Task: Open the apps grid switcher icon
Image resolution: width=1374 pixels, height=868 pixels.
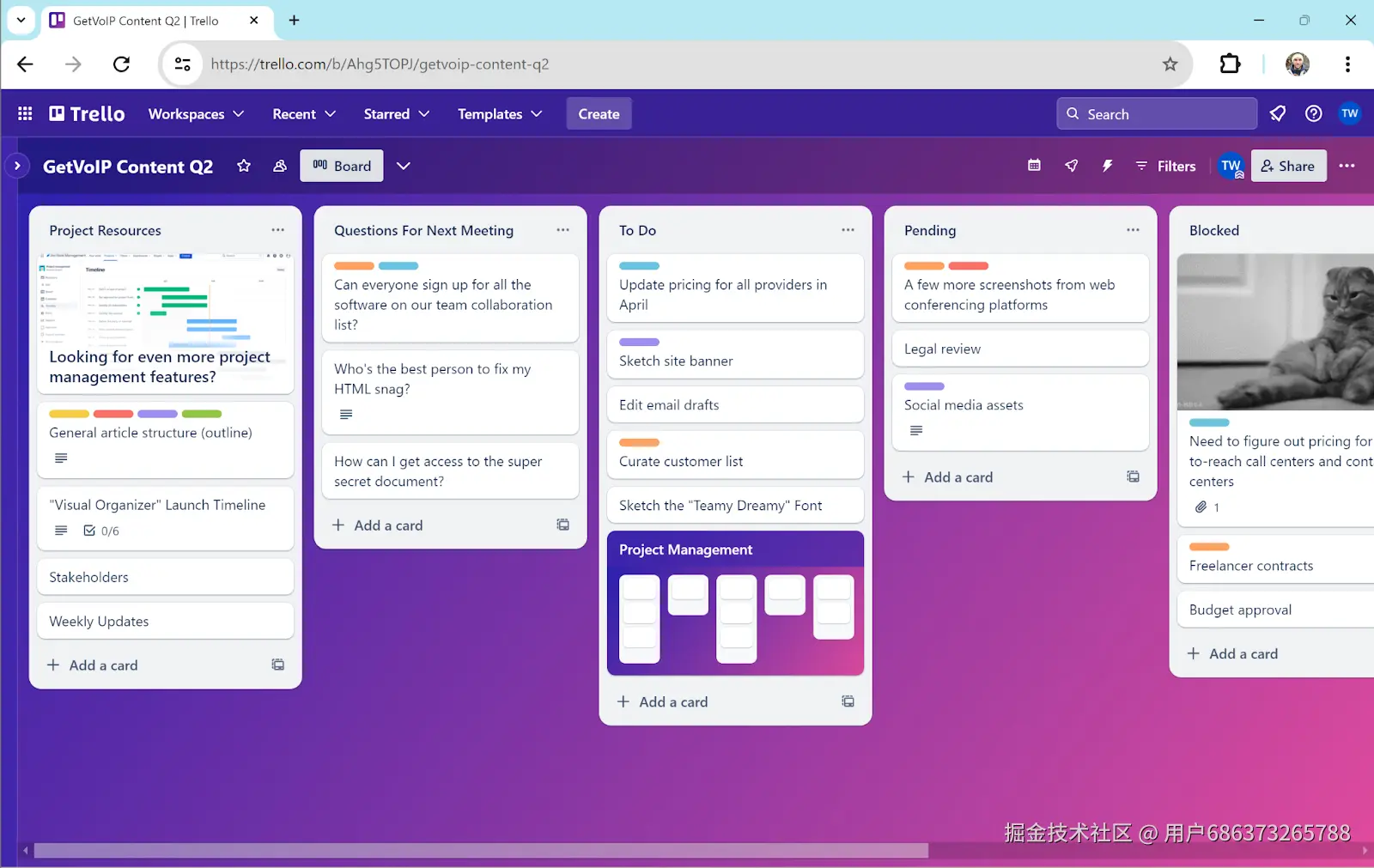Action: pos(25,113)
